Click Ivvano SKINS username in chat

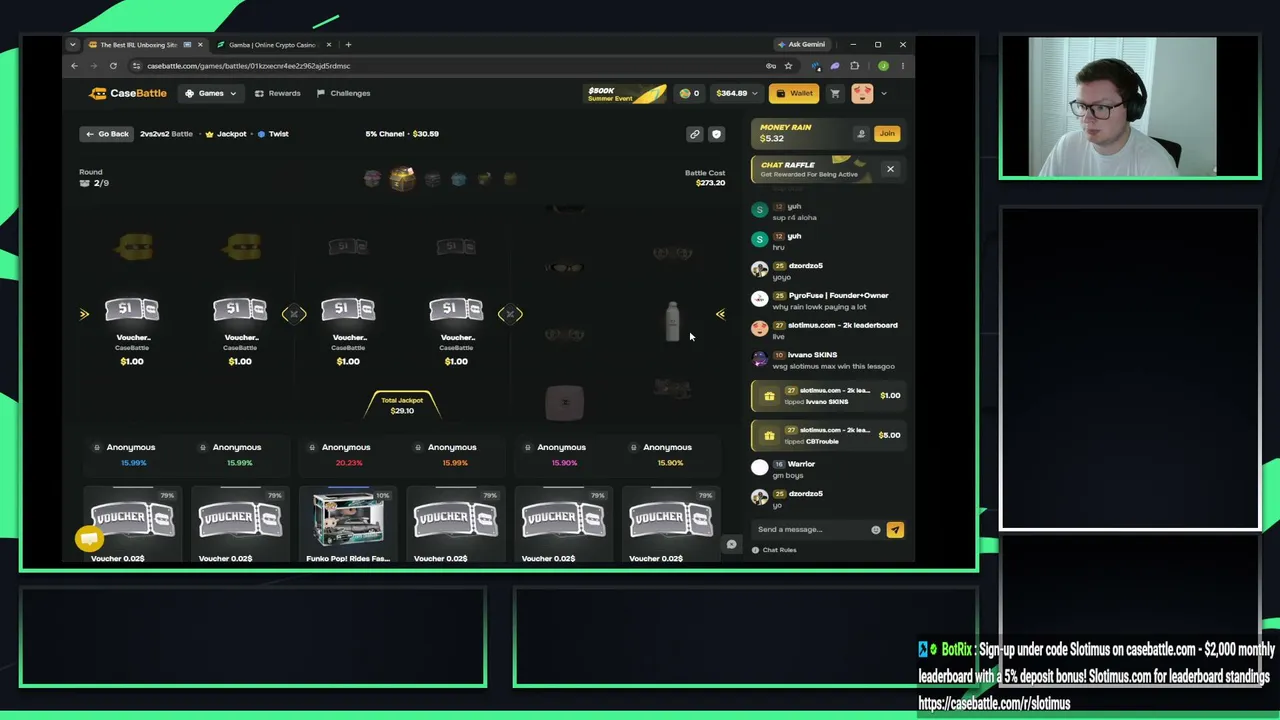(812, 355)
